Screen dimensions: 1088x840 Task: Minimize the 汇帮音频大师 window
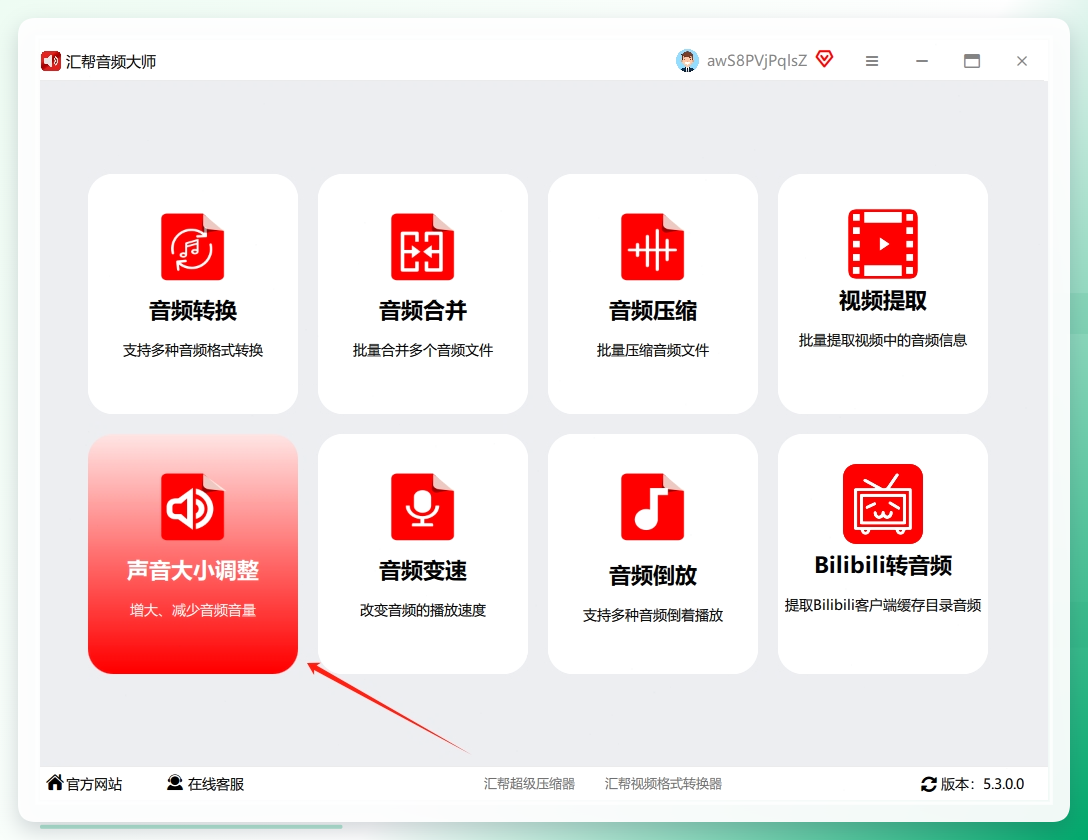point(921,61)
